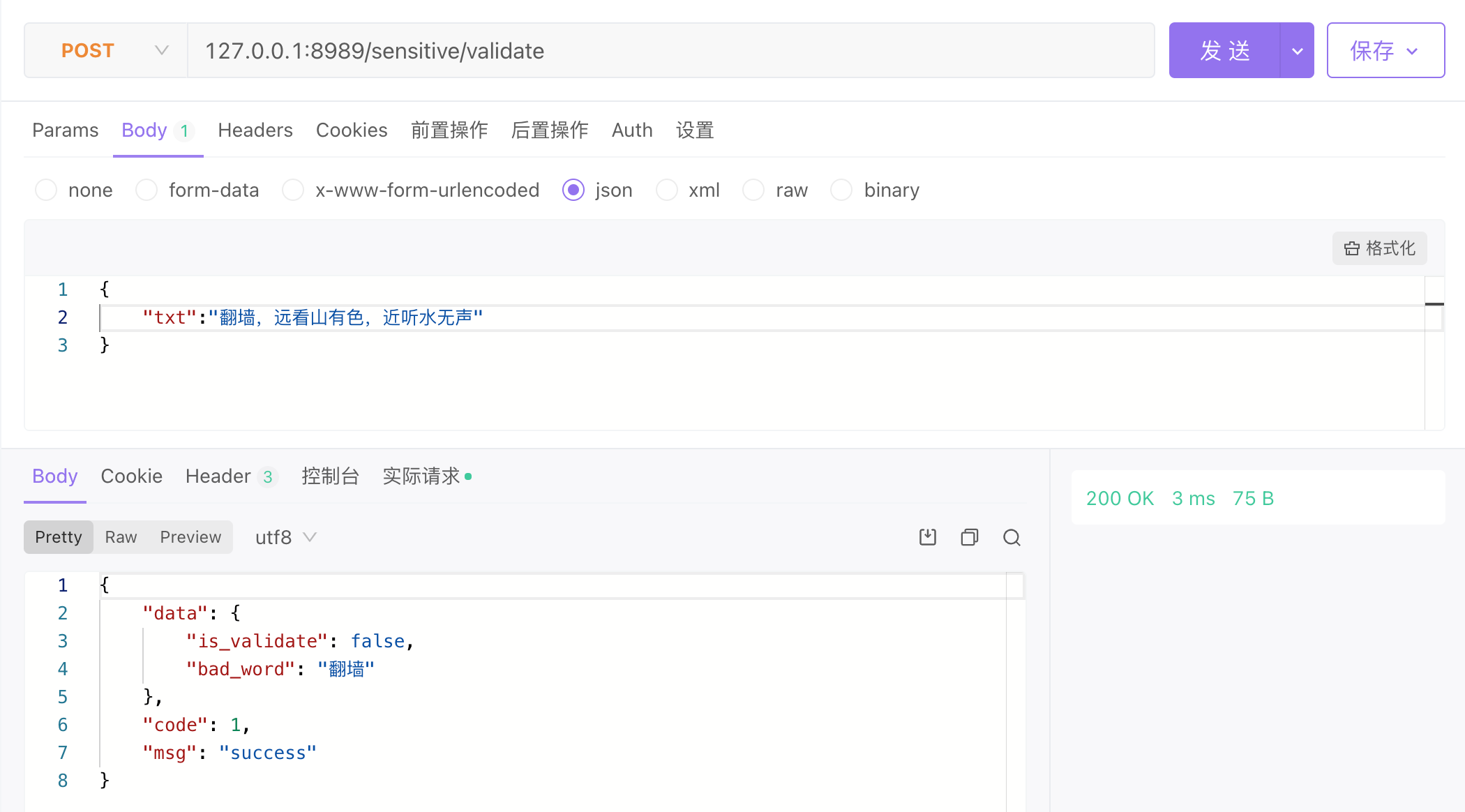The height and width of the screenshot is (812, 1465).
Task: Open the POST method dropdown
Action: point(106,50)
